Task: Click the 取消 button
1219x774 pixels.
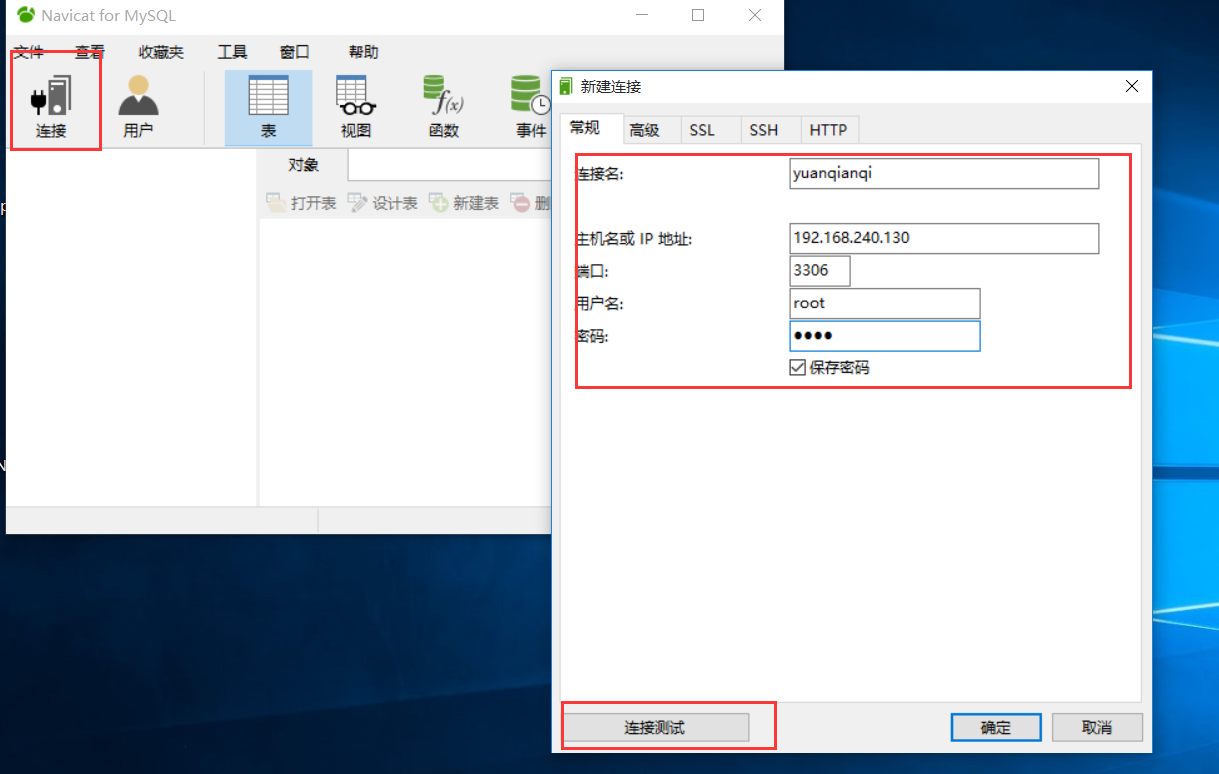Action: point(1097,727)
